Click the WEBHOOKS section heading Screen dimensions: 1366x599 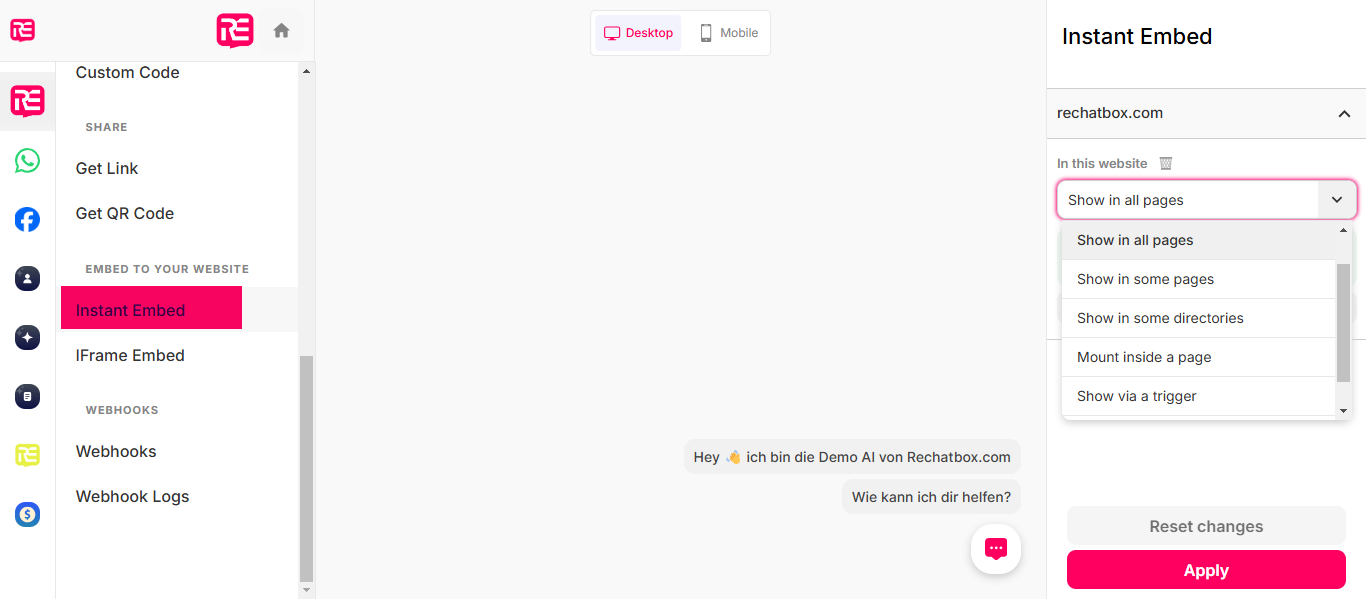point(122,410)
